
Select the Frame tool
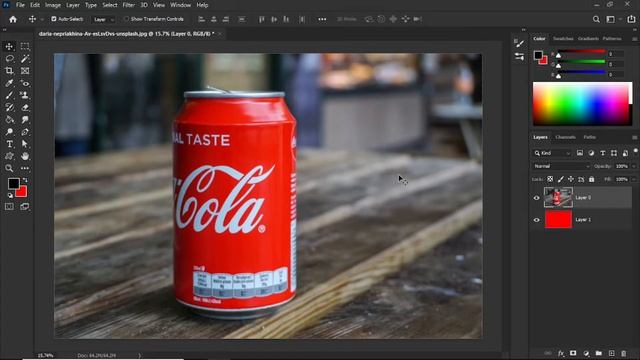[x=25, y=71]
